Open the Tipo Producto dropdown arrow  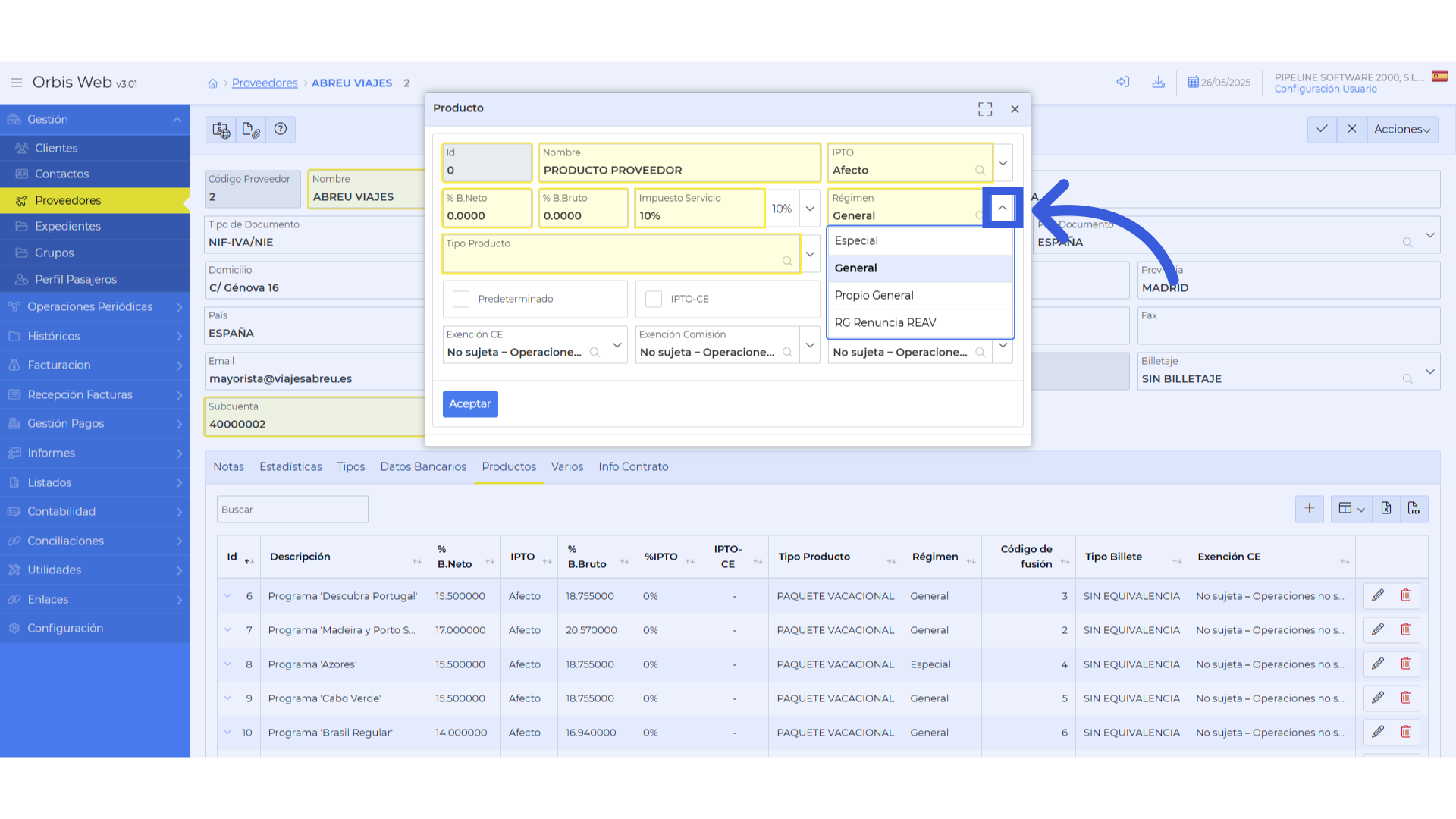pyautogui.click(x=810, y=254)
